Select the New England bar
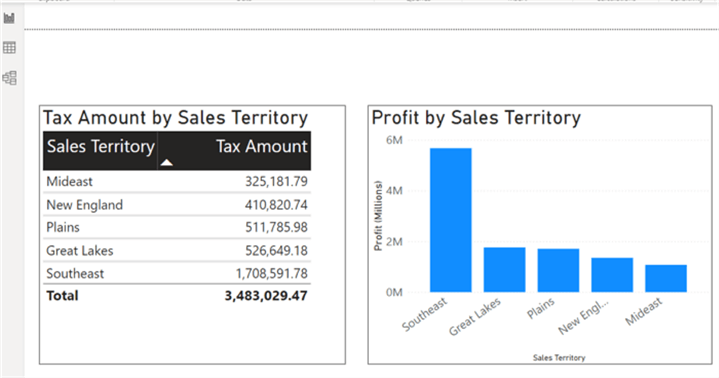Image resolution: width=719 pixels, height=378 pixels. (x=612, y=275)
